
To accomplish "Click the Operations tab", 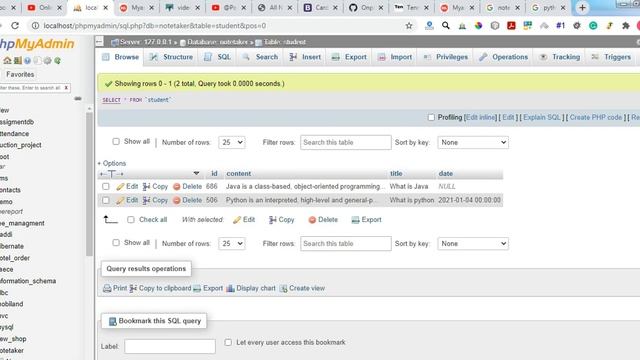I will point(504,57).
